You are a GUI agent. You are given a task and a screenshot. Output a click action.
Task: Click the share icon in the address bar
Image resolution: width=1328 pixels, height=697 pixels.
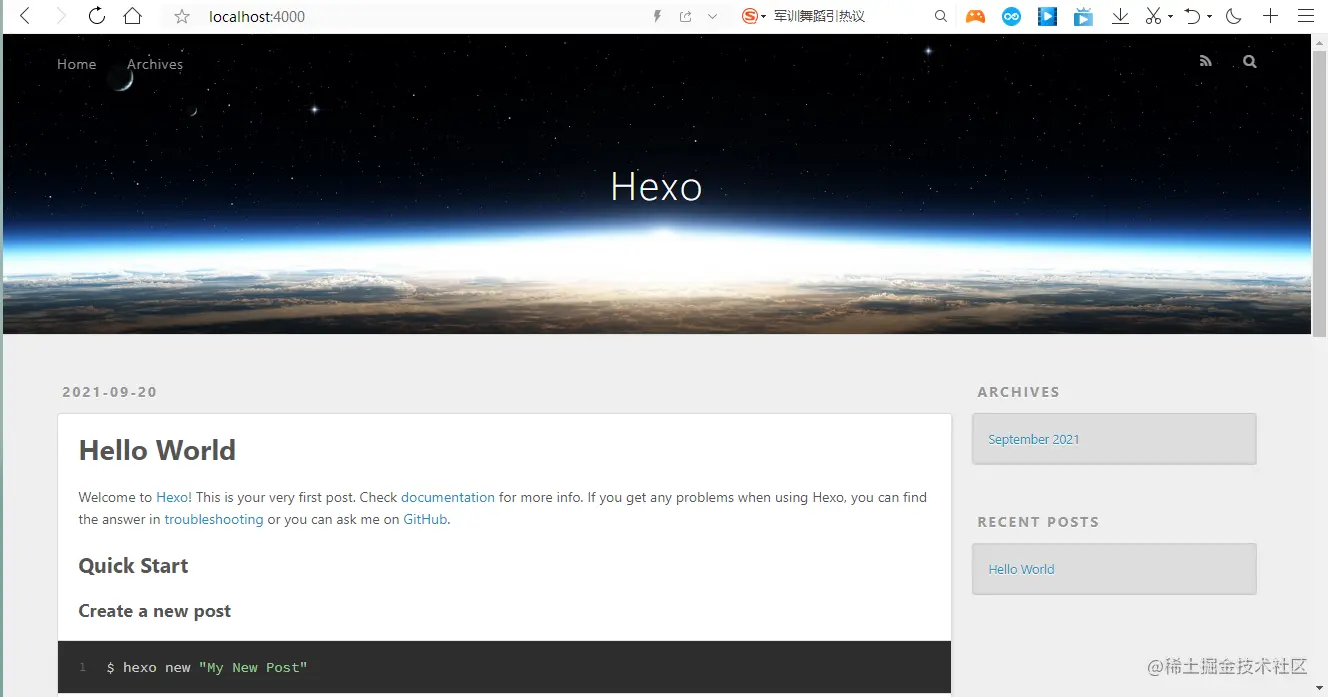(x=685, y=16)
